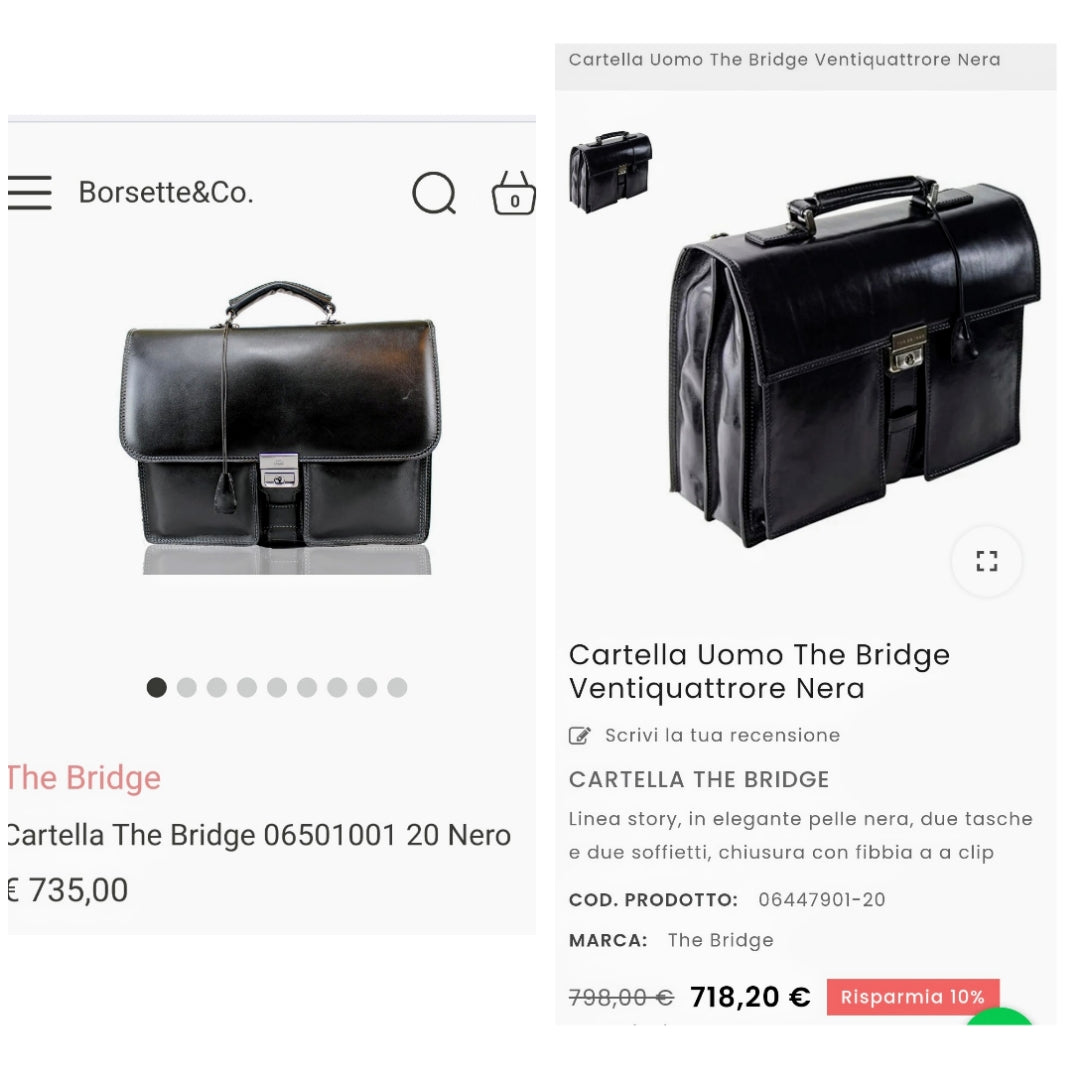Select the small black briefcase thumbnail
Viewport: 1080px width, 1080px height.
(x=610, y=171)
